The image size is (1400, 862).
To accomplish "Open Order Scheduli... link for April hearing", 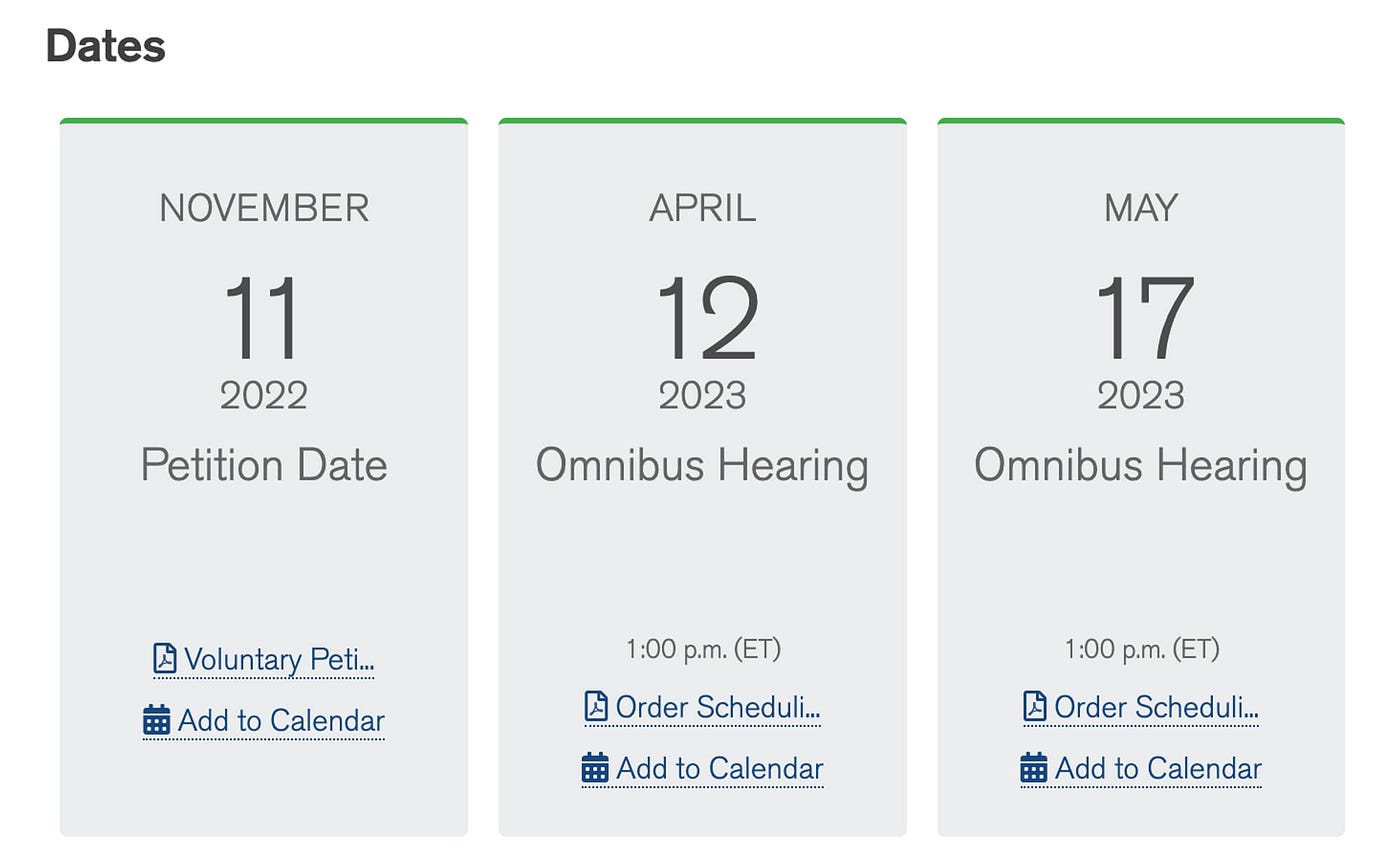I will tap(718, 708).
